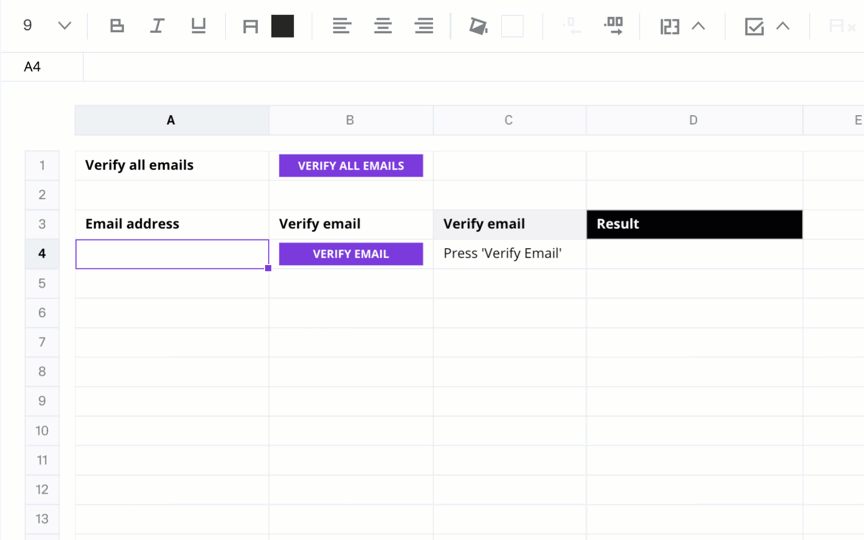Select row 2 header
The image size is (864, 540).
point(42,195)
